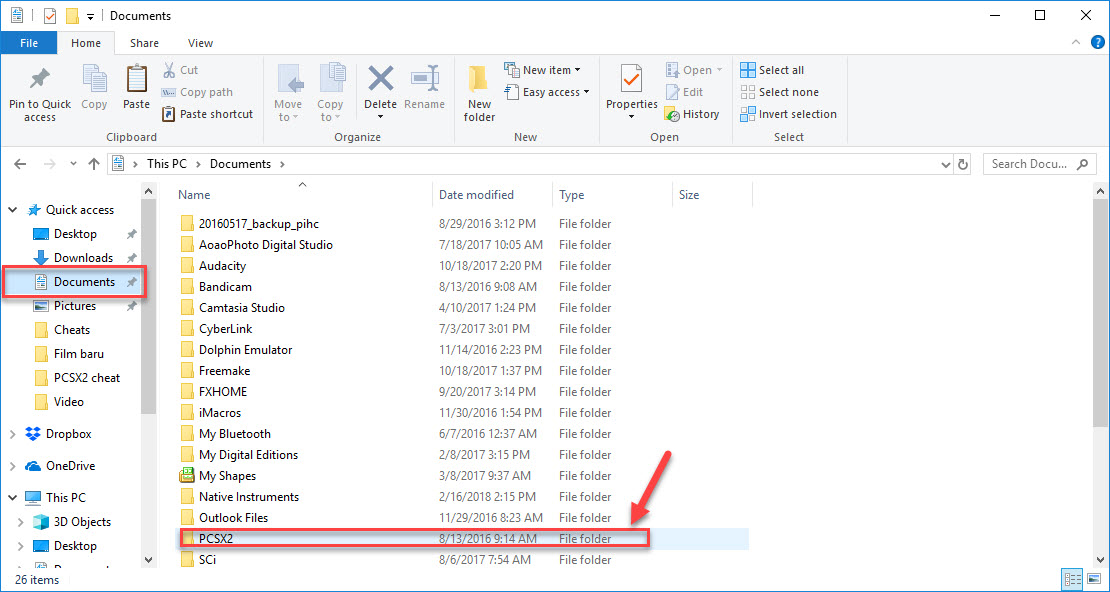Switch to Details view icon in status bar
The image size is (1110, 592).
pyautogui.click(x=1072, y=578)
